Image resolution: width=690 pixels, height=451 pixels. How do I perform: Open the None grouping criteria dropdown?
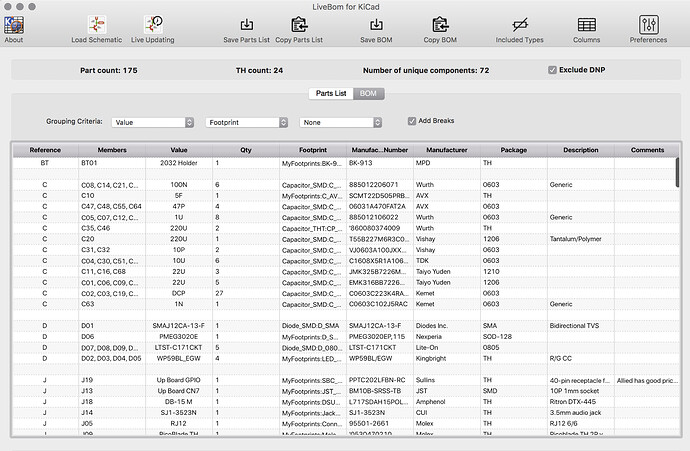[x=341, y=122]
